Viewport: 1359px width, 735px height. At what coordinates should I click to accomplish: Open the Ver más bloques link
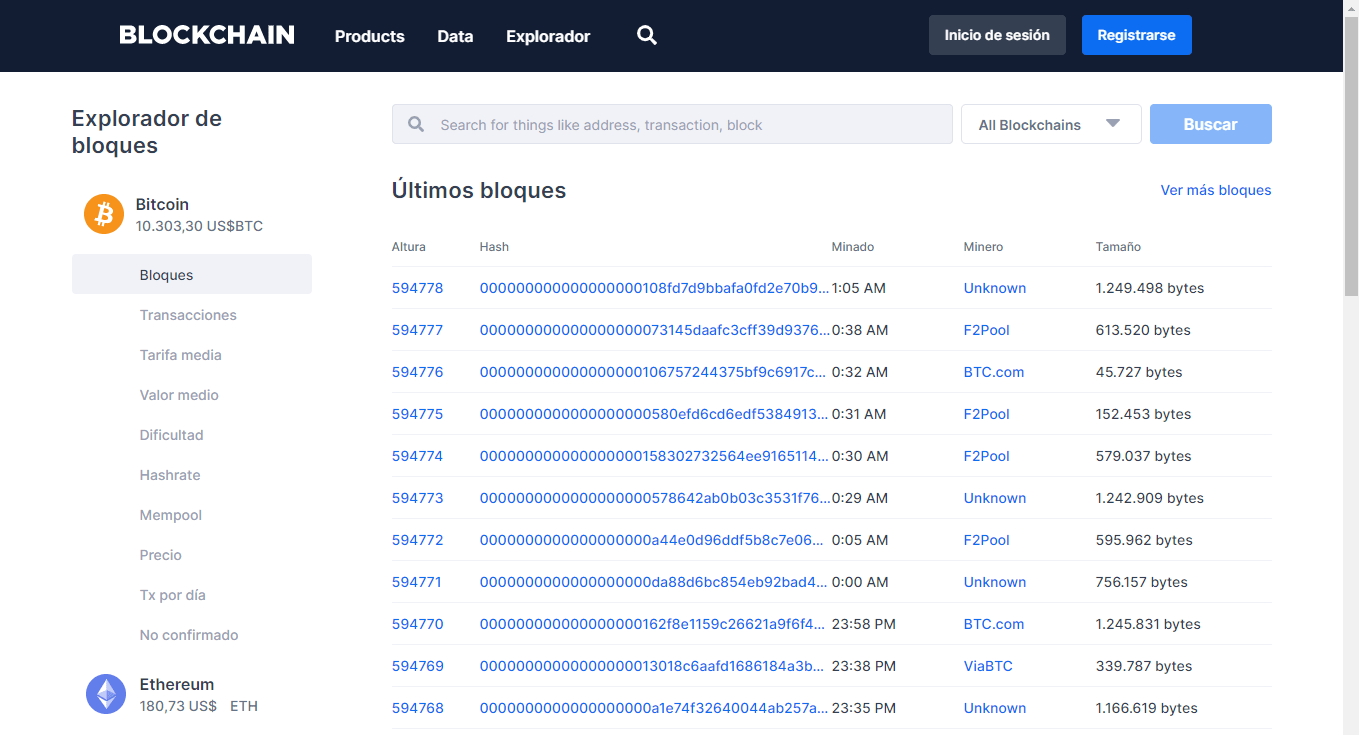point(1216,190)
